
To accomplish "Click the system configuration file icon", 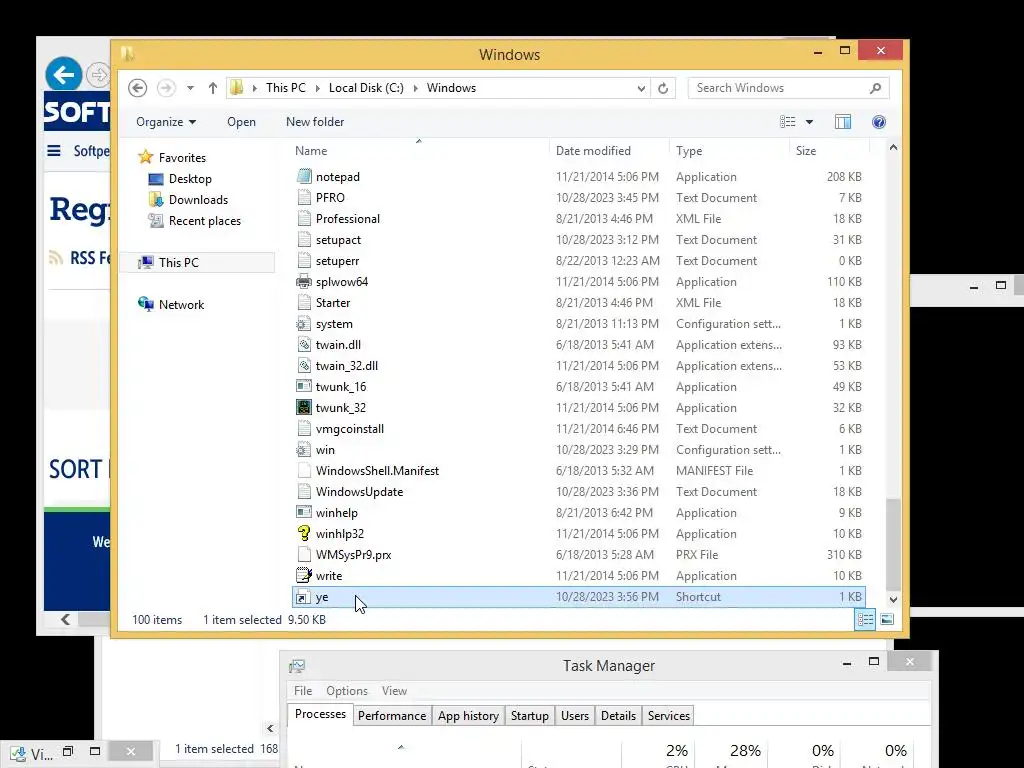I will [304, 324].
